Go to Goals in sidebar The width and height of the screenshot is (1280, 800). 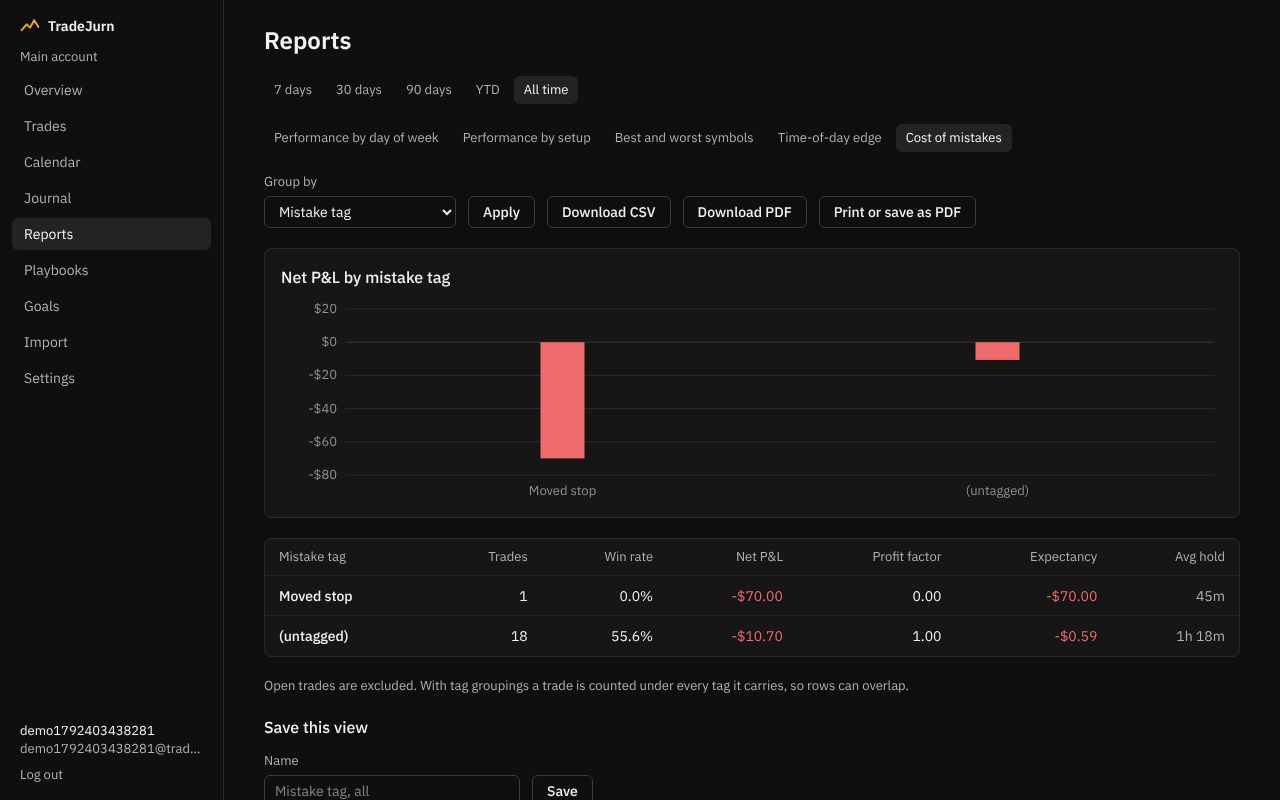point(111,306)
